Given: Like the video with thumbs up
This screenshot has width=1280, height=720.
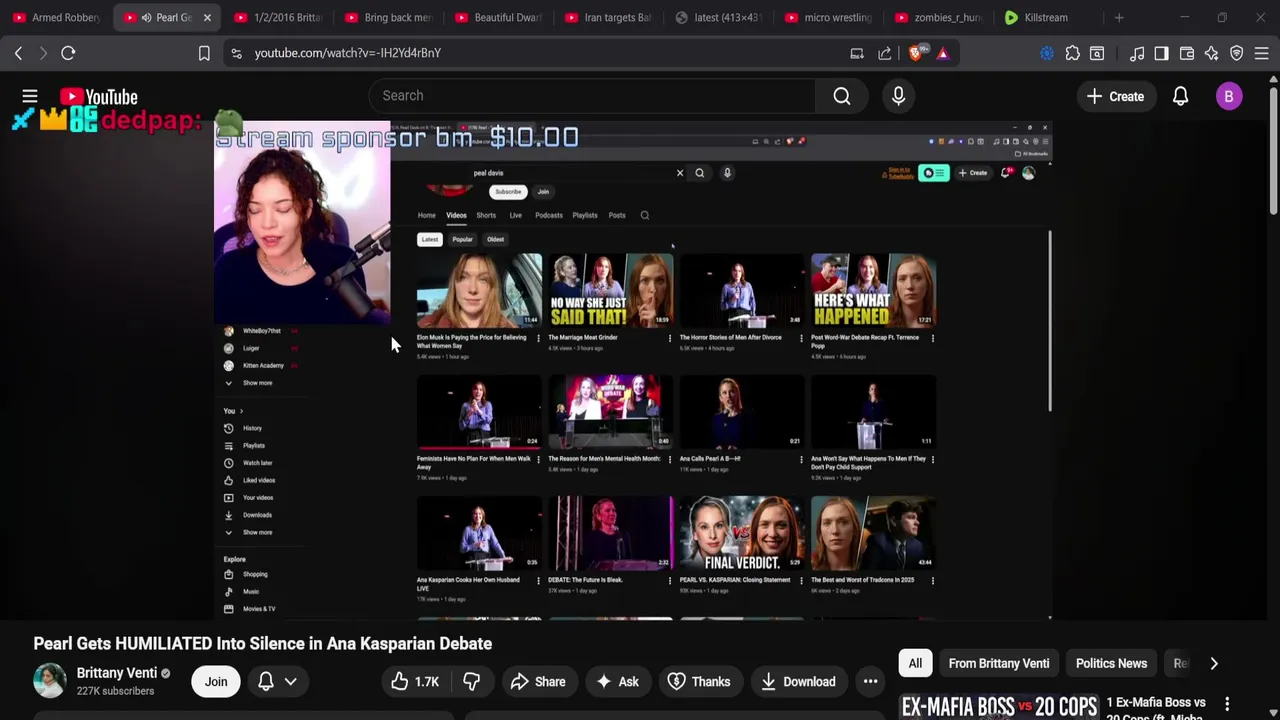Looking at the screenshot, I should point(415,681).
